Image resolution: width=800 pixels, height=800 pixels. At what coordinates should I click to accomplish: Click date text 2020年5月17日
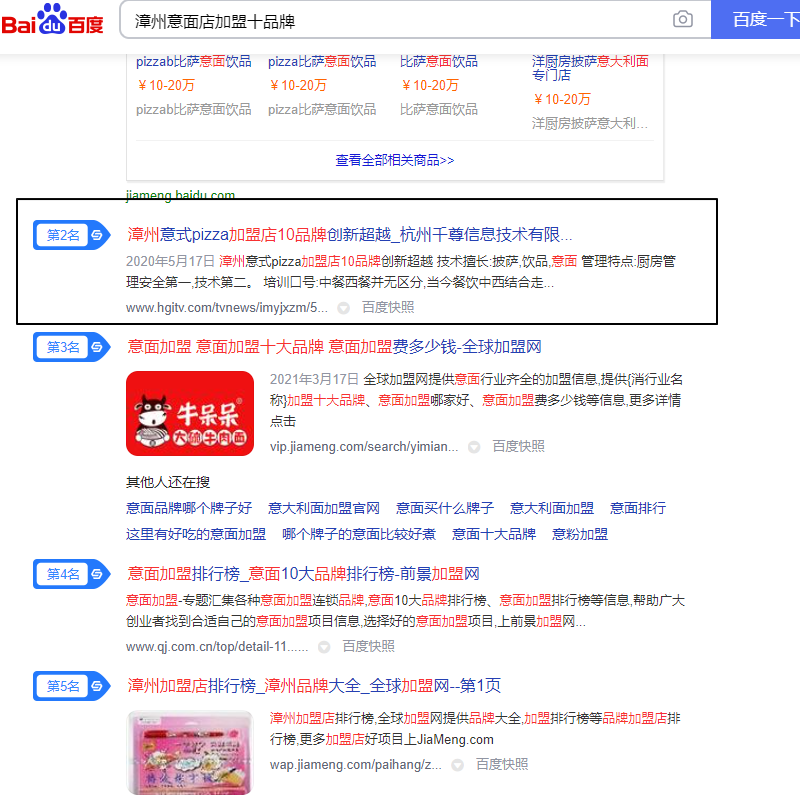click(x=170, y=261)
